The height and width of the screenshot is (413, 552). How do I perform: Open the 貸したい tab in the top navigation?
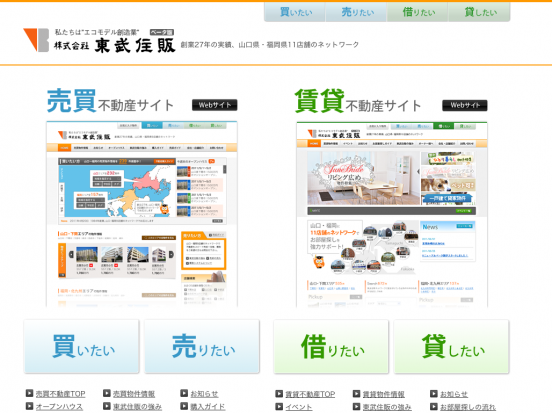click(479, 12)
